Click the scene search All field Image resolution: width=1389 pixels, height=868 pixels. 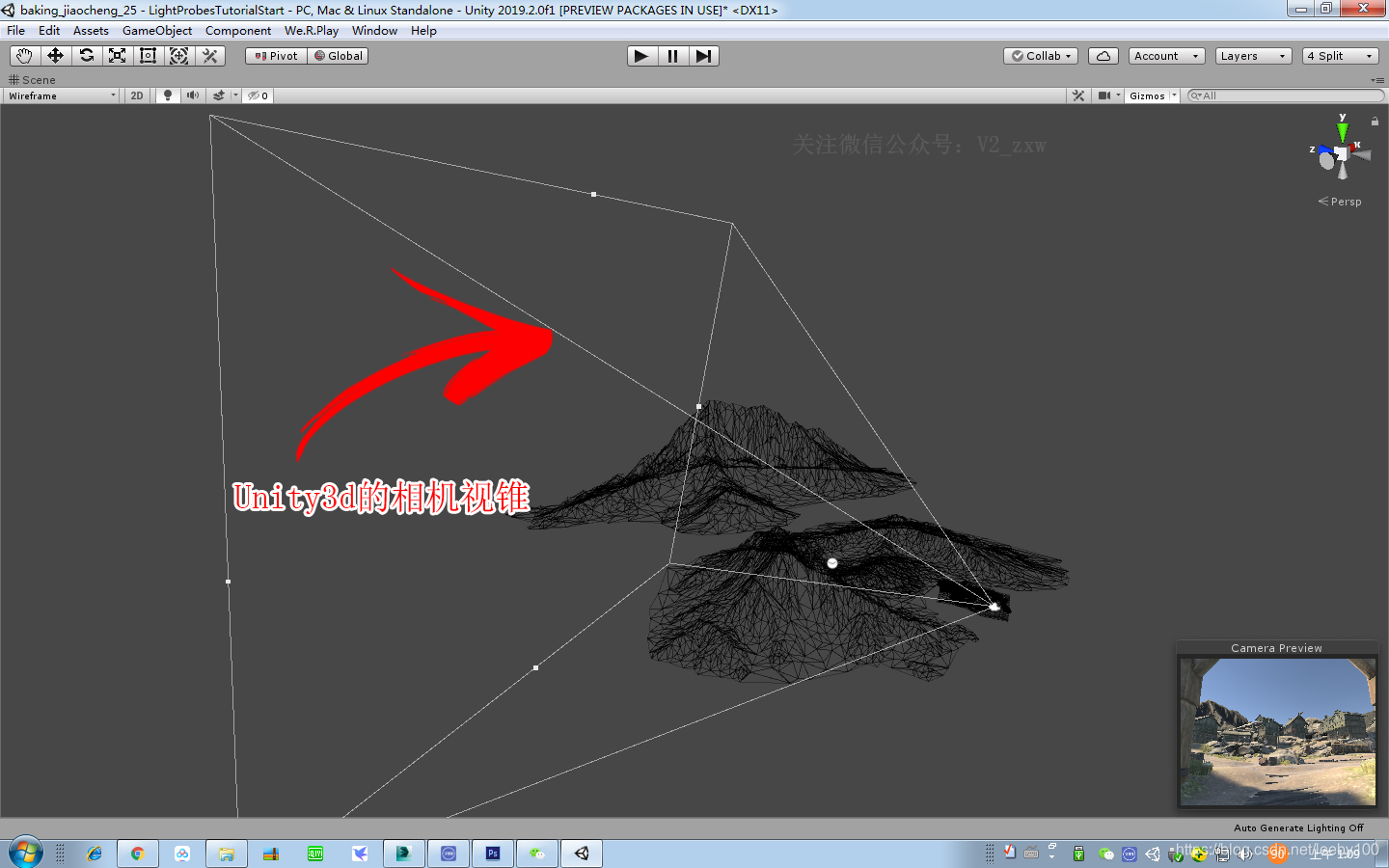(1287, 95)
